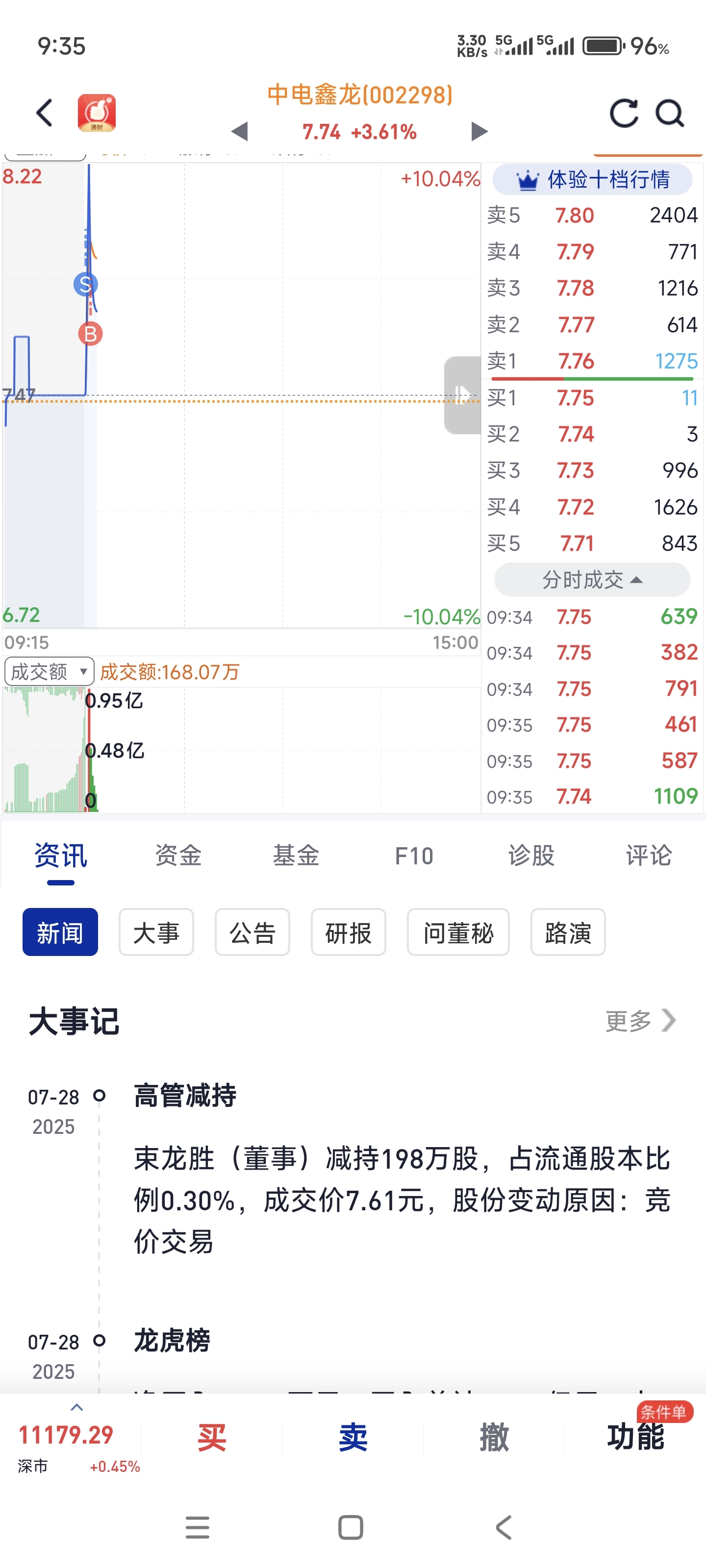
Task: Tap the blue 卖 sell button
Action: coord(353,1438)
